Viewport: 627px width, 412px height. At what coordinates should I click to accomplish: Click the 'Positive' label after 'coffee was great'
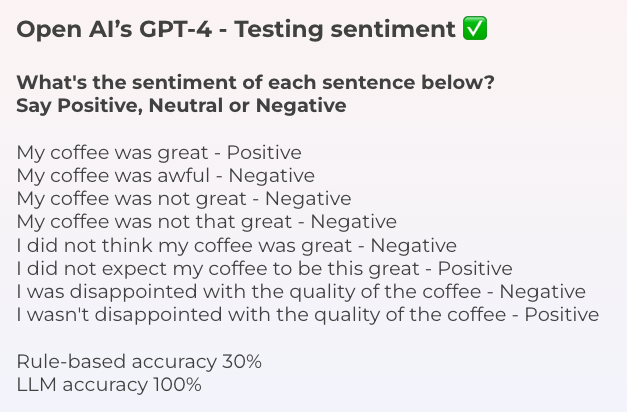tap(264, 152)
